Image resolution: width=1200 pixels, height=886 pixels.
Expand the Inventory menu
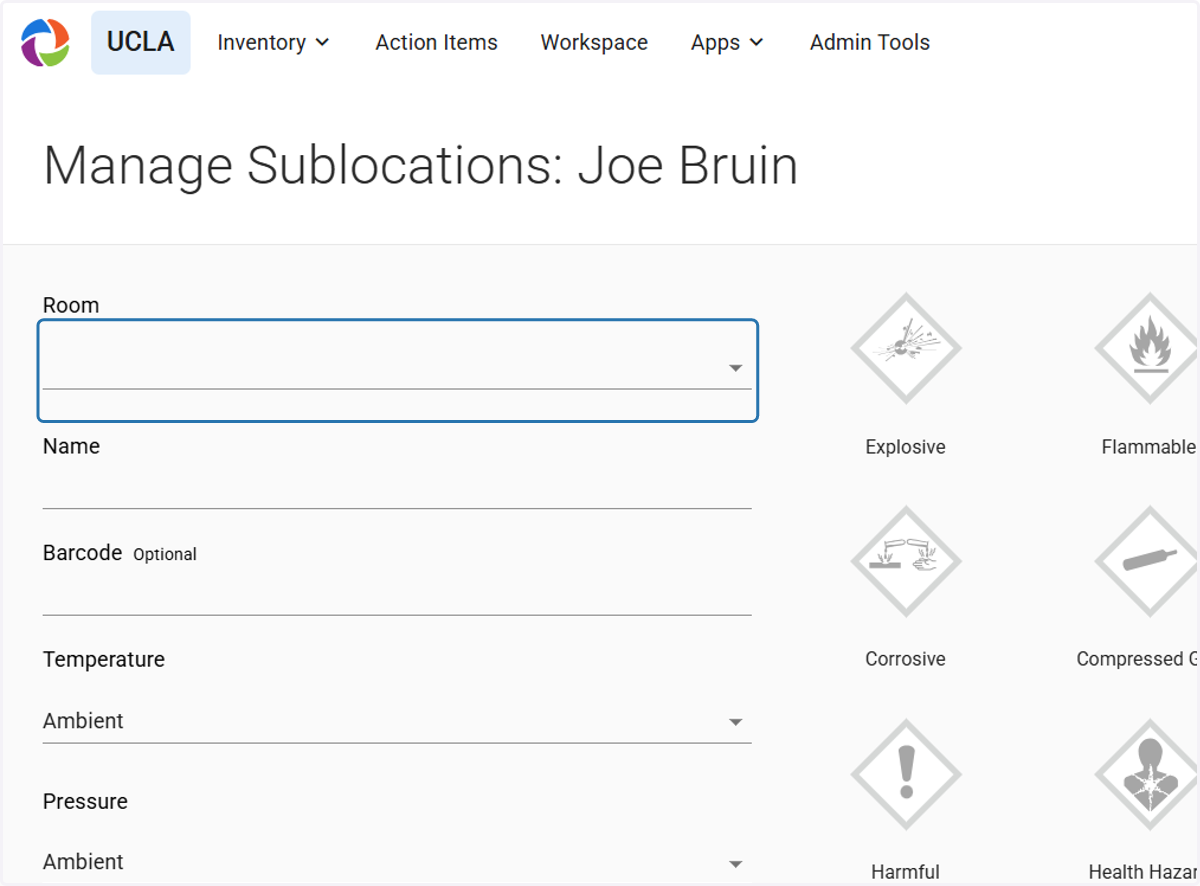[x=273, y=42]
